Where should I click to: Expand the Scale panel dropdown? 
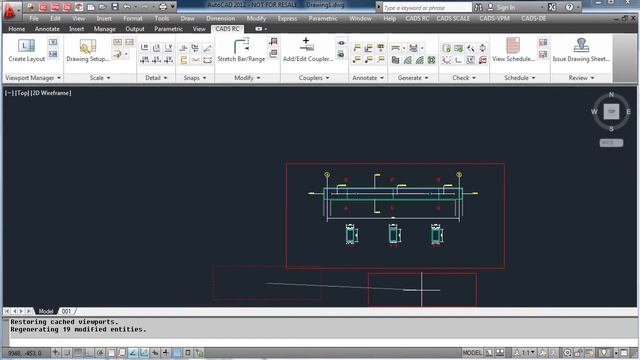click(x=100, y=78)
